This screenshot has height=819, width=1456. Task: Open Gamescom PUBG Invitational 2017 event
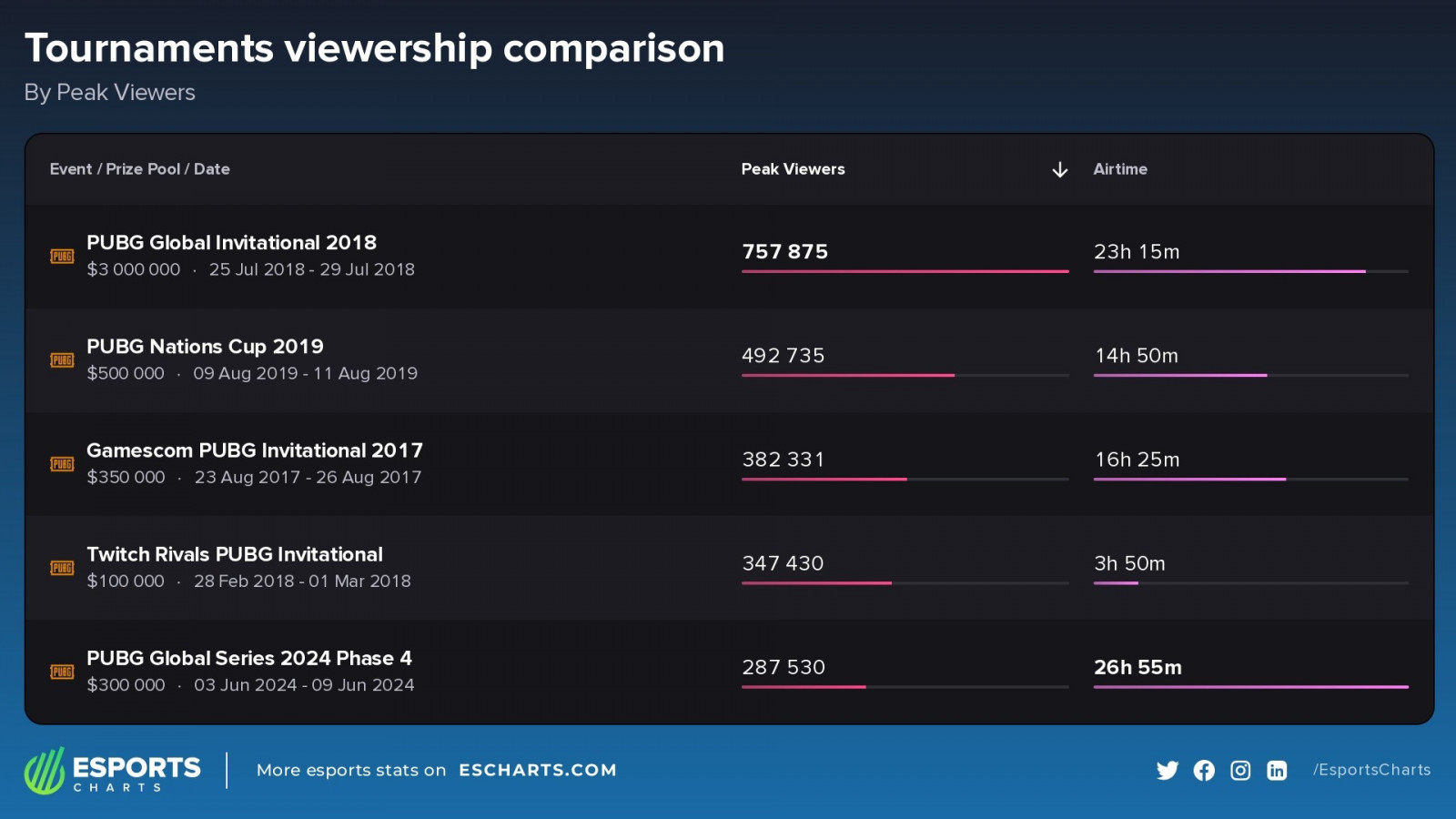pyautogui.click(x=254, y=450)
